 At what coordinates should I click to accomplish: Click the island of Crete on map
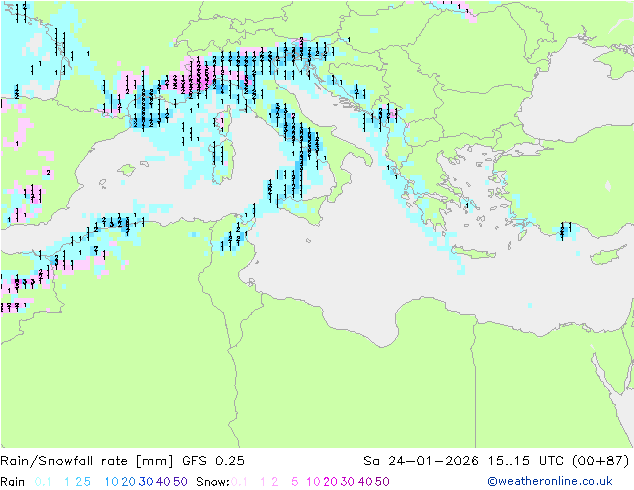471,251
